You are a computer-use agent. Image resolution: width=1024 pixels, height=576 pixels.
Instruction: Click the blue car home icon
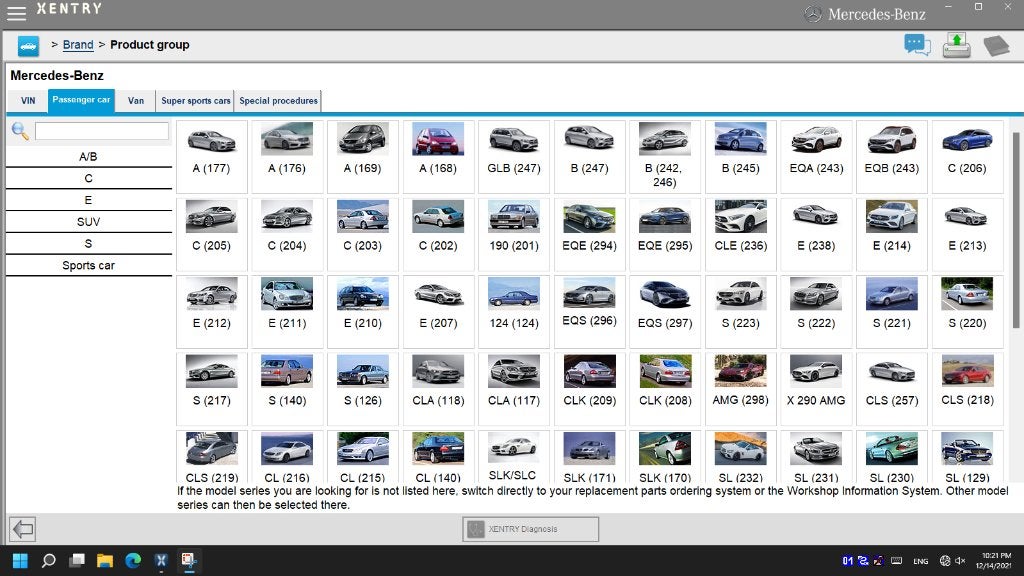[x=28, y=46]
